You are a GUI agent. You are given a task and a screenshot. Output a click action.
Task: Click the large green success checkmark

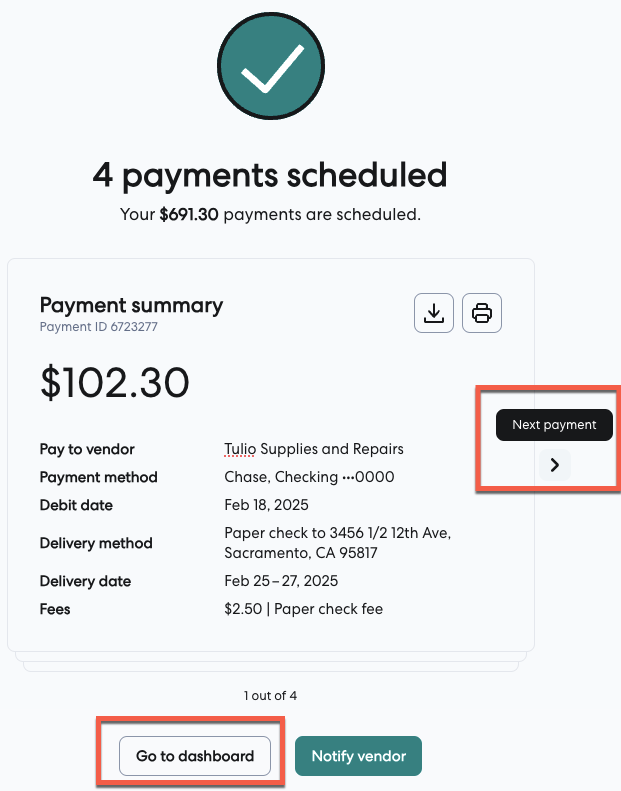pos(269,69)
